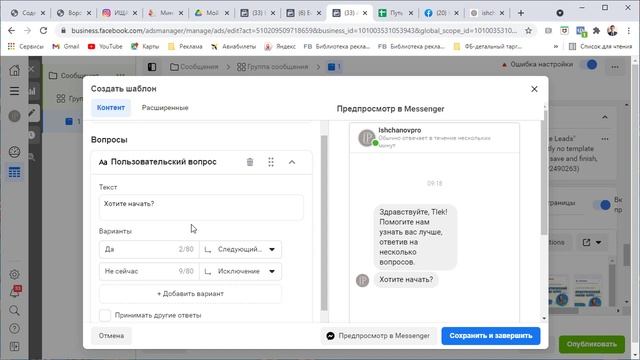Screen dimensions: 640x360
Task: Switch to the Контент tab
Action: [111, 108]
